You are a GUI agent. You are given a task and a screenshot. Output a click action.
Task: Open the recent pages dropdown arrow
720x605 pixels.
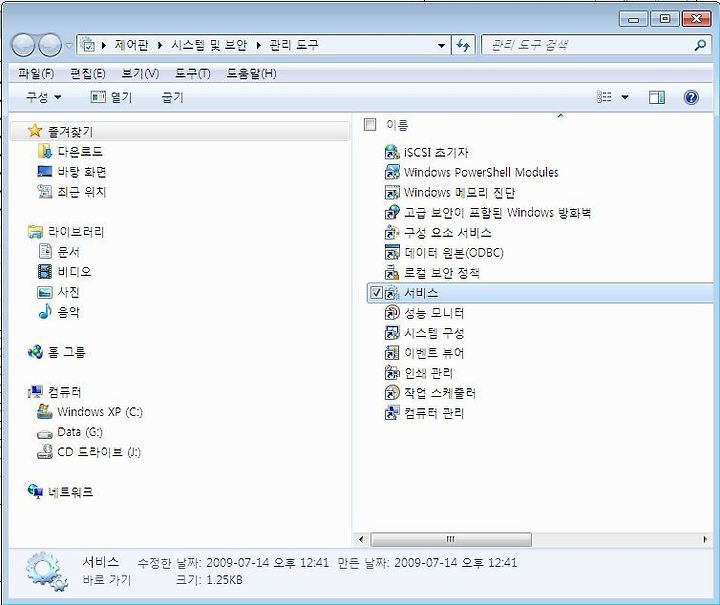coord(69,45)
